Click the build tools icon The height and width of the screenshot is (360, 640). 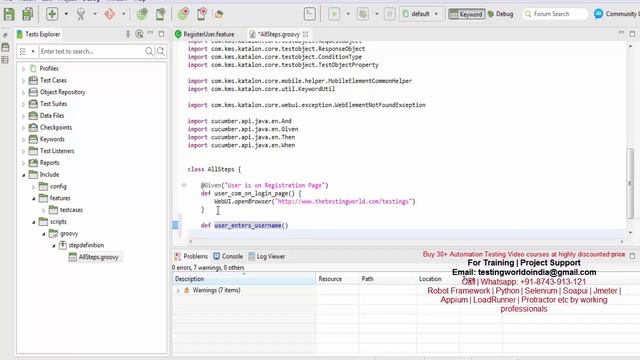pyautogui.click(x=81, y=14)
